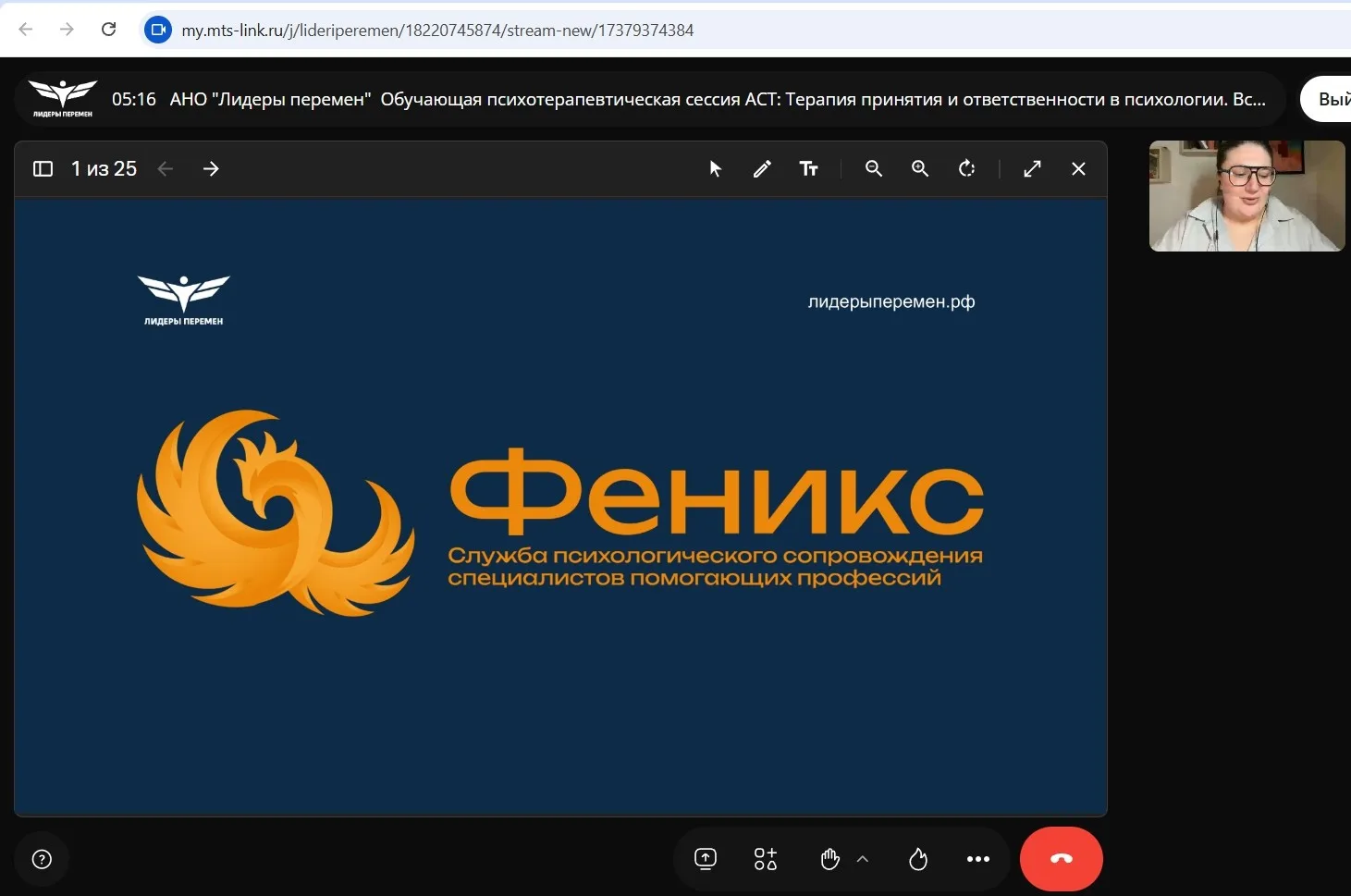Zoom out of the presentation
The width and height of the screenshot is (1351, 896).
click(x=874, y=168)
